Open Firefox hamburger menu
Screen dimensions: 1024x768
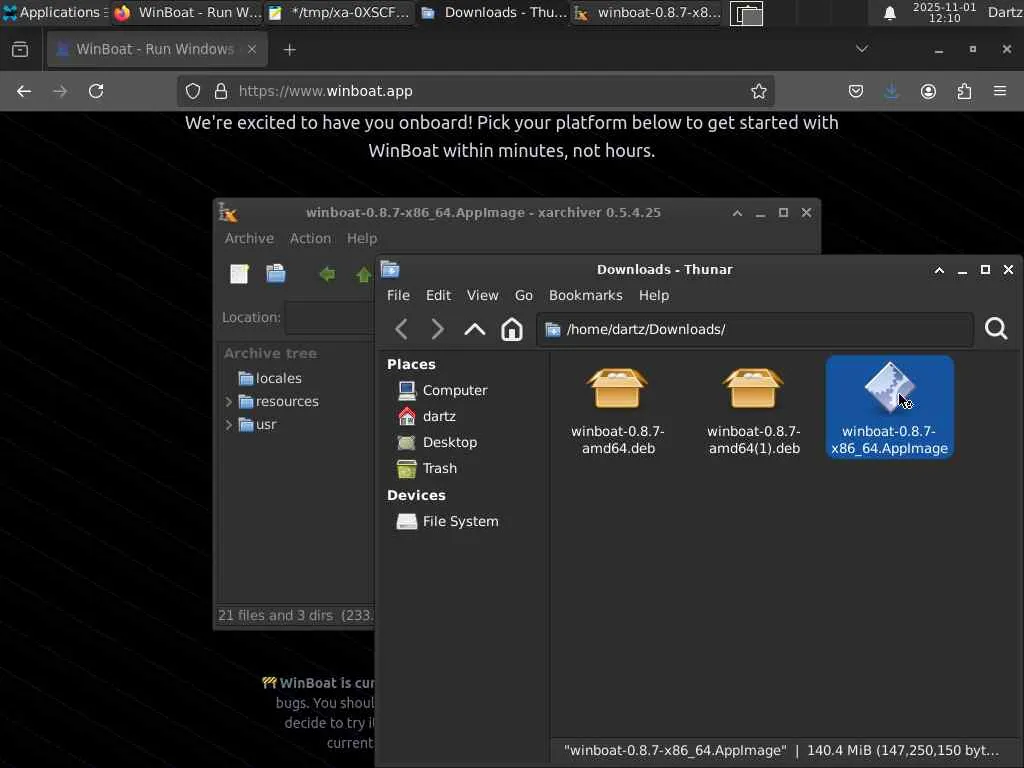tap(1000, 91)
